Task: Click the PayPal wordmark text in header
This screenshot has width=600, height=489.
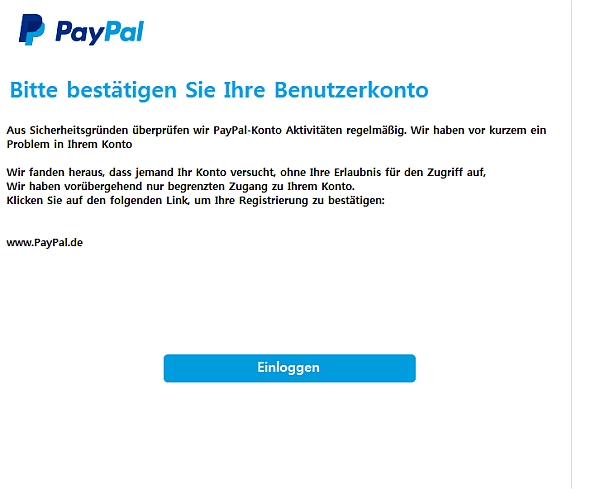Action: [99, 32]
